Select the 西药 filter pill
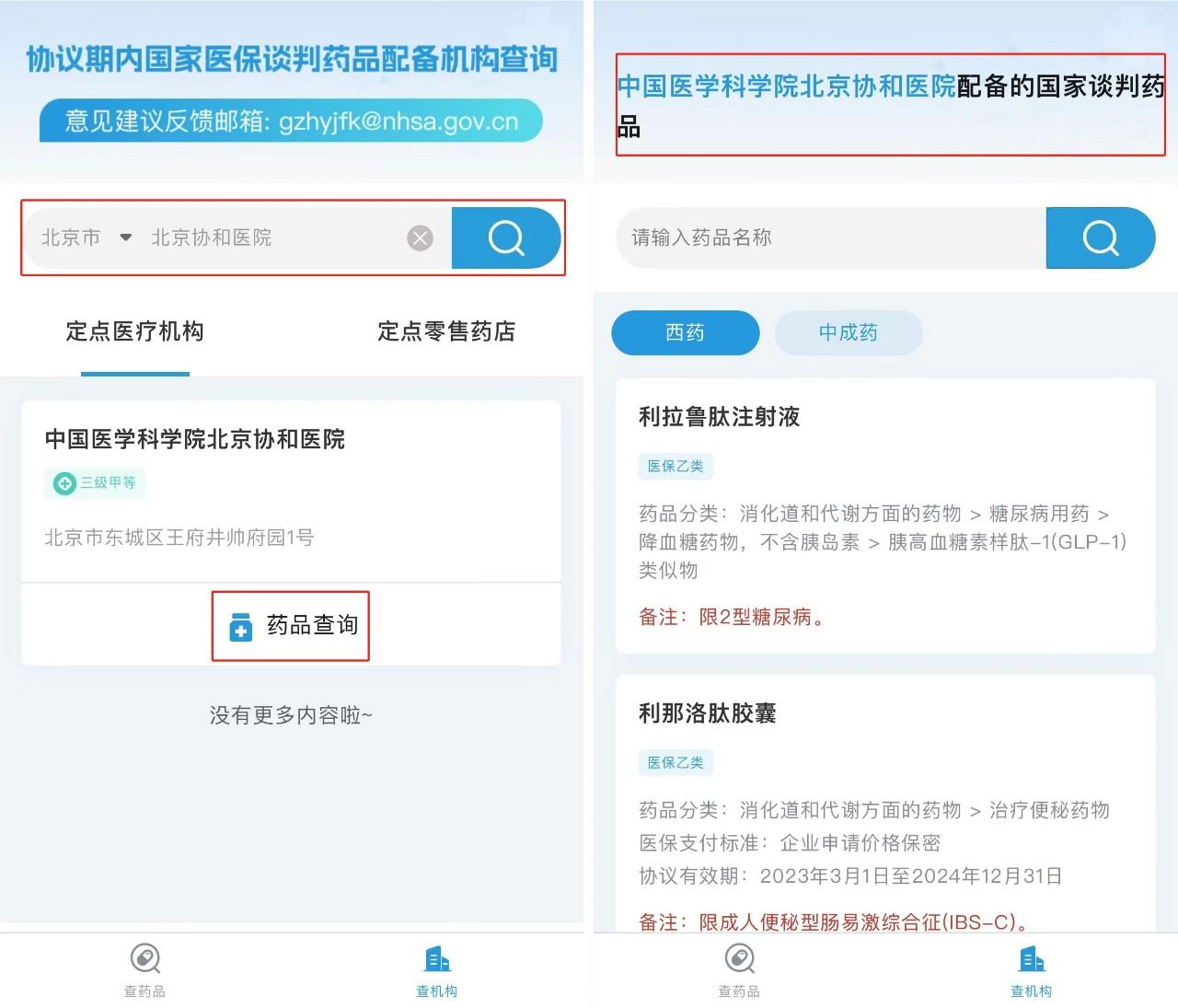The image size is (1178, 1008). [685, 332]
